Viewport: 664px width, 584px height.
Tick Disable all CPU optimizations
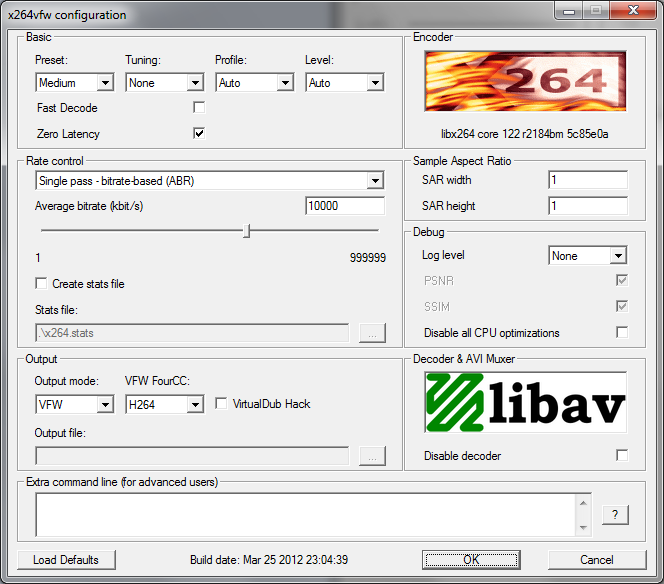tap(622, 333)
